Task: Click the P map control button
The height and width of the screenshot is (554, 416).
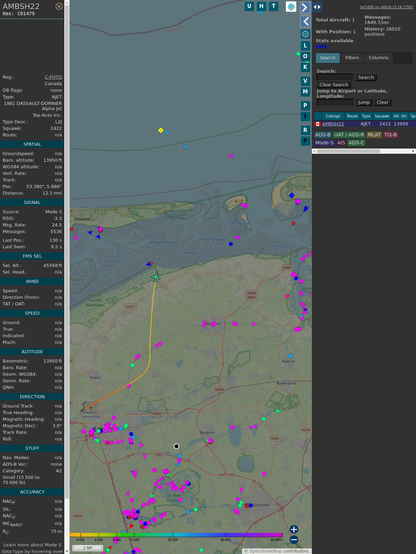Action: click(305, 105)
